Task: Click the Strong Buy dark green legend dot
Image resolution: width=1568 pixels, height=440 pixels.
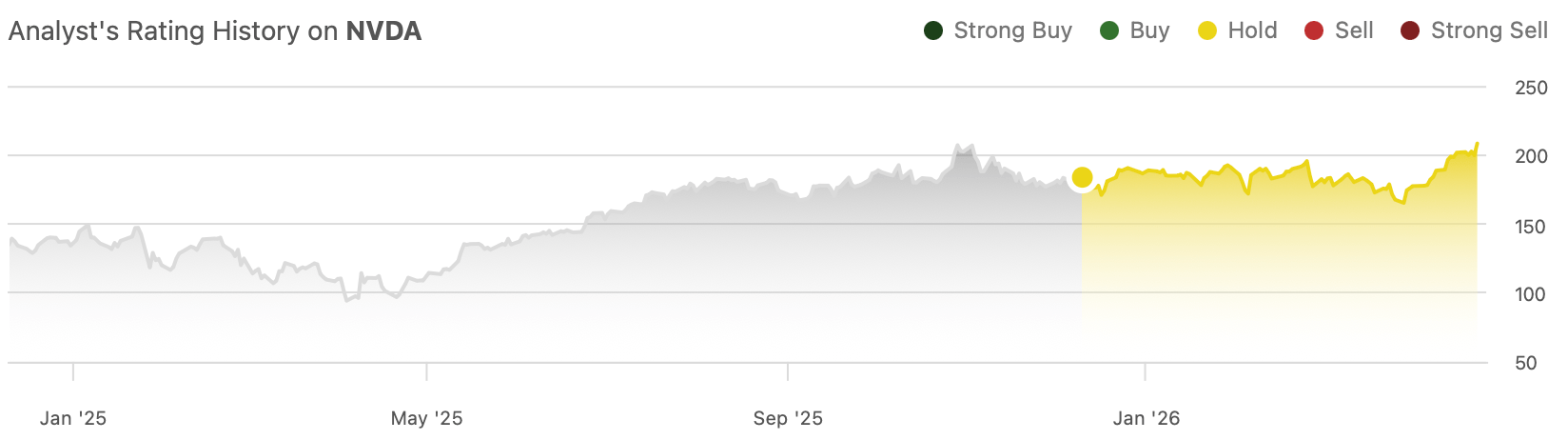Action: pos(933,31)
